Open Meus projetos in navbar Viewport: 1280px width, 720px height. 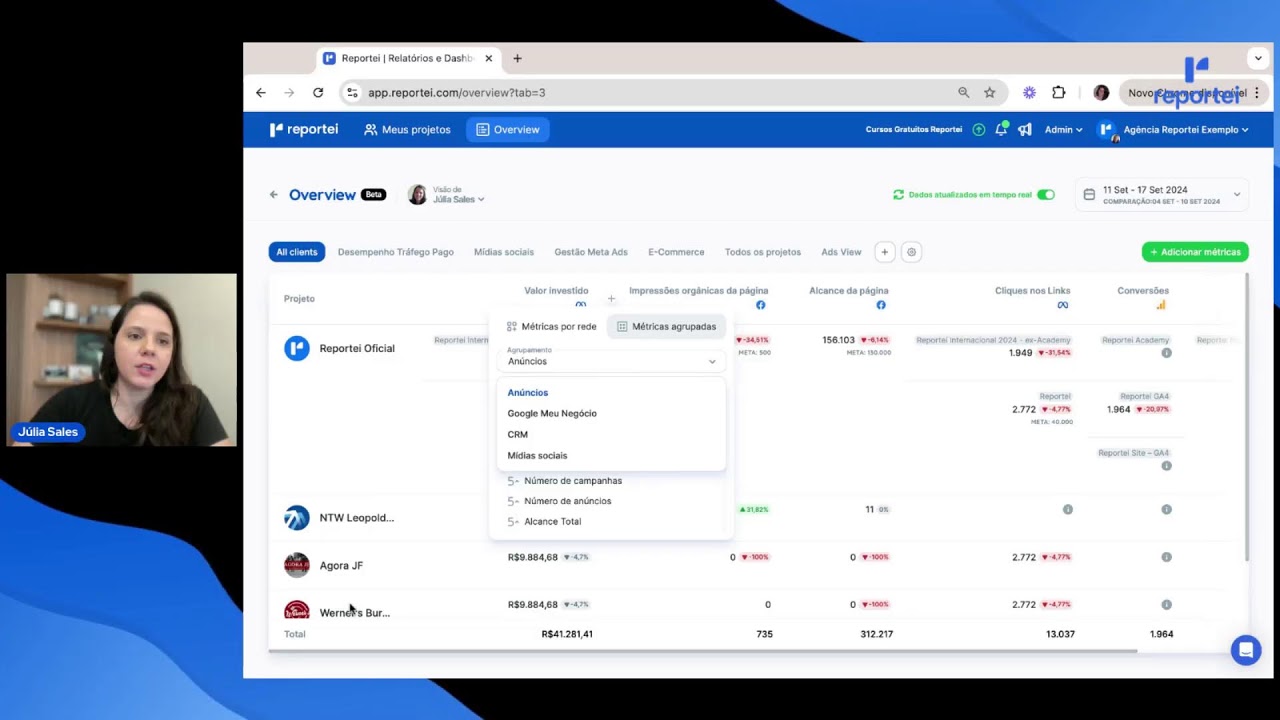[x=408, y=129]
